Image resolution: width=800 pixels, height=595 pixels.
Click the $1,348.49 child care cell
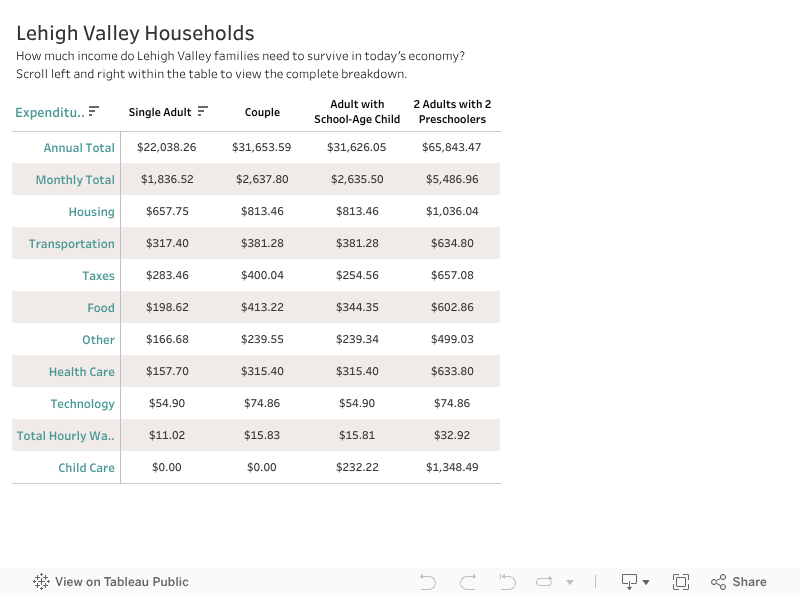(453, 467)
